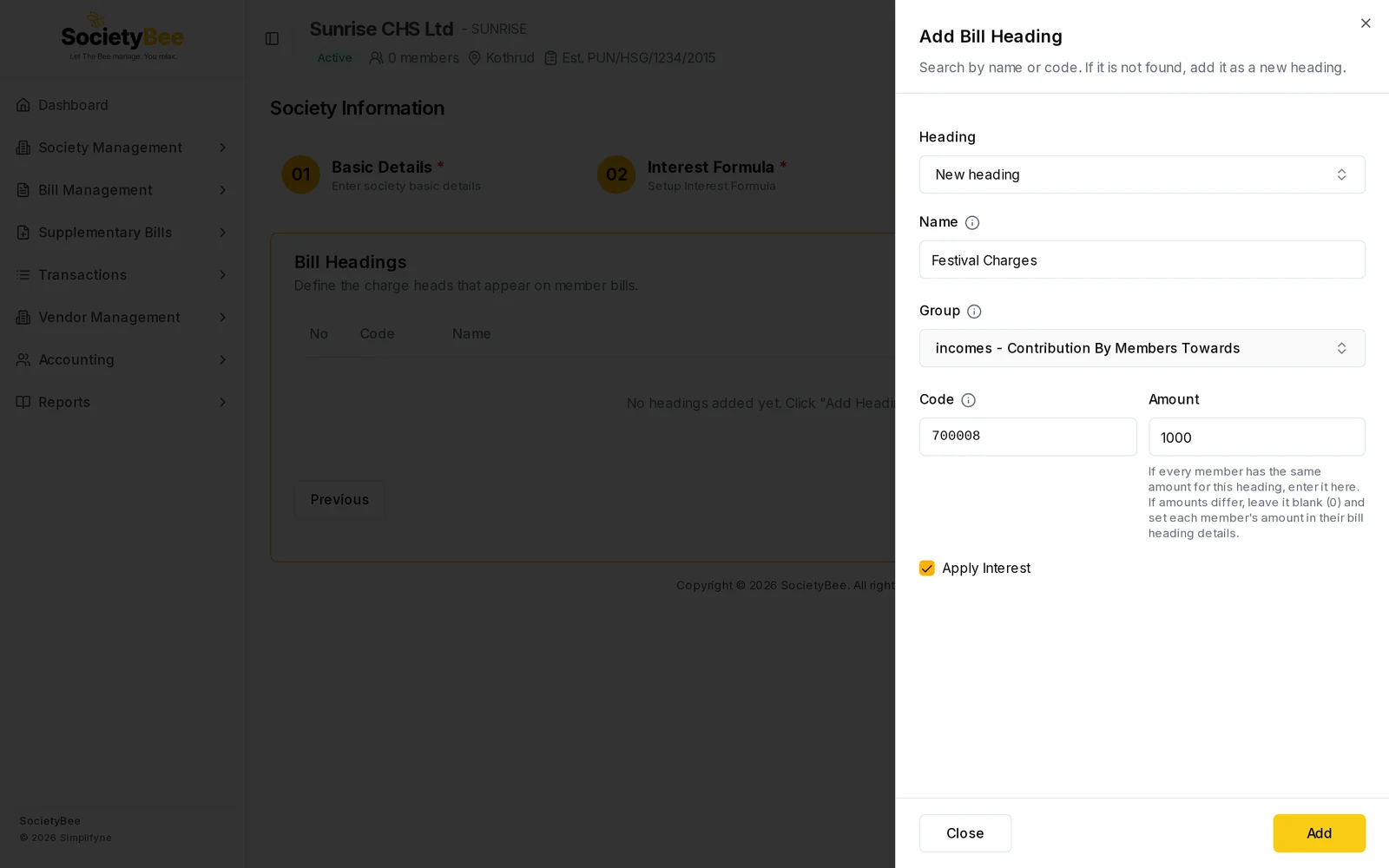Click into the Name field with Festival Charges
The image size is (1389, 868).
[x=1142, y=260]
